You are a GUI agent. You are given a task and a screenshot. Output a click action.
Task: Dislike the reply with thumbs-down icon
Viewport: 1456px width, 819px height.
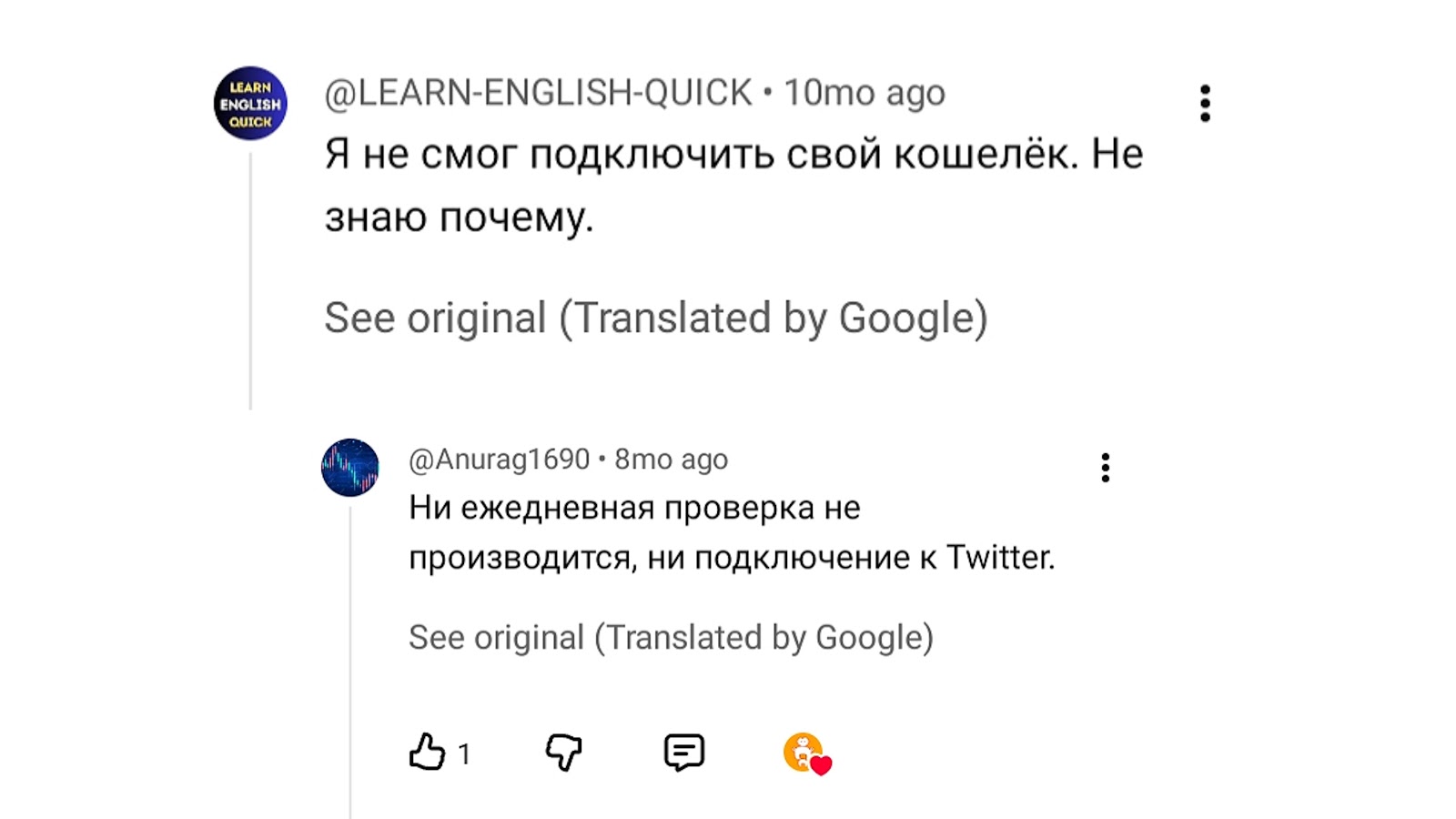(563, 753)
